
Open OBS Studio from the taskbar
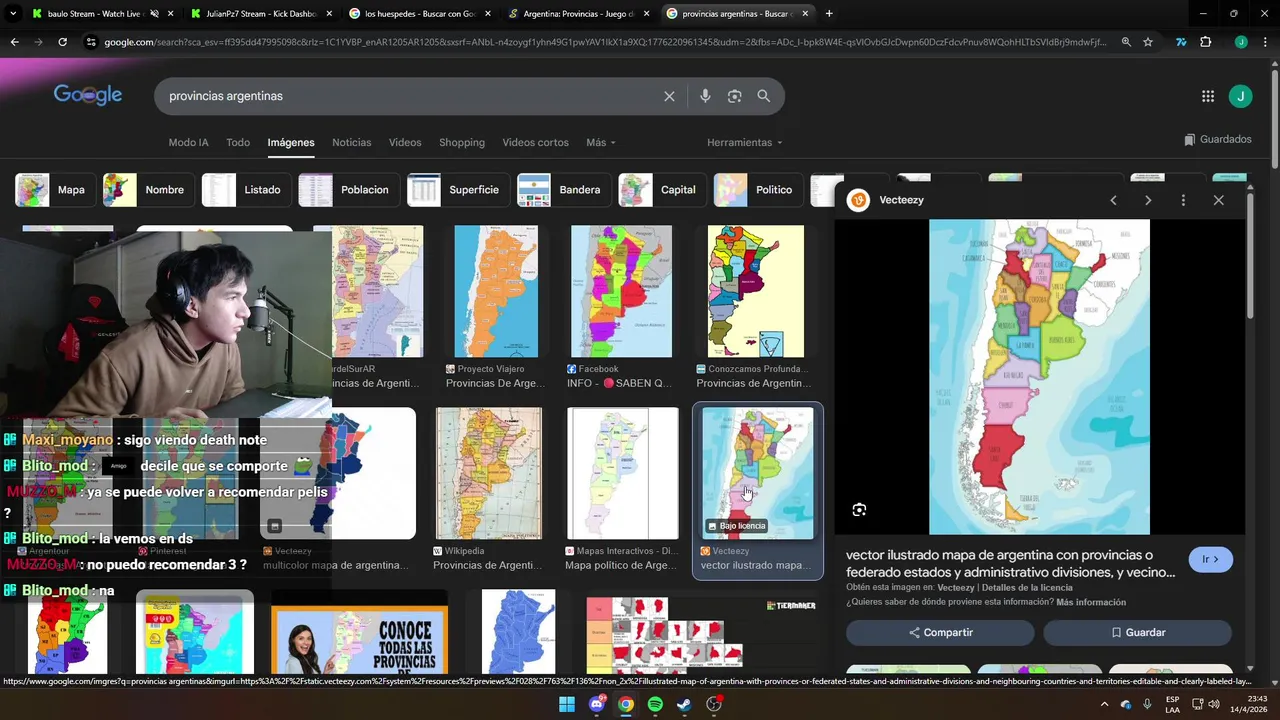(714, 704)
